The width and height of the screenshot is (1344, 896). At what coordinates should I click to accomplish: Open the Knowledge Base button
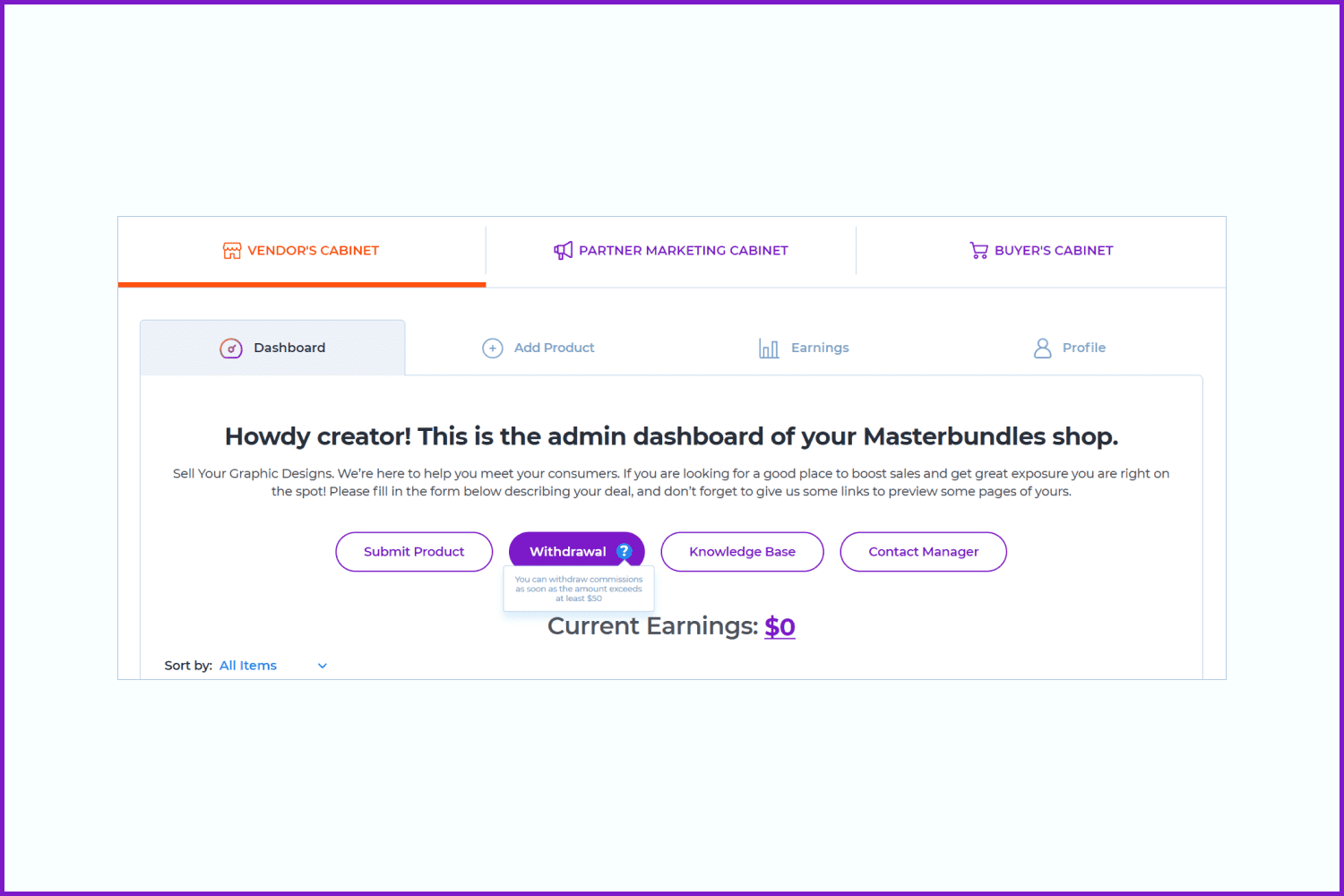(x=742, y=552)
